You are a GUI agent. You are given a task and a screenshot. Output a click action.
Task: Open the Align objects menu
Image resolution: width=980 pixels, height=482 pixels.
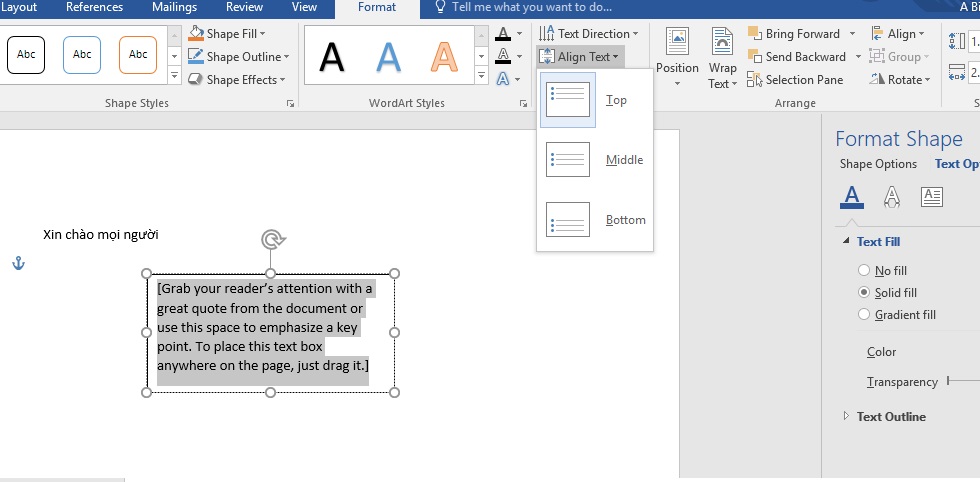pos(897,34)
